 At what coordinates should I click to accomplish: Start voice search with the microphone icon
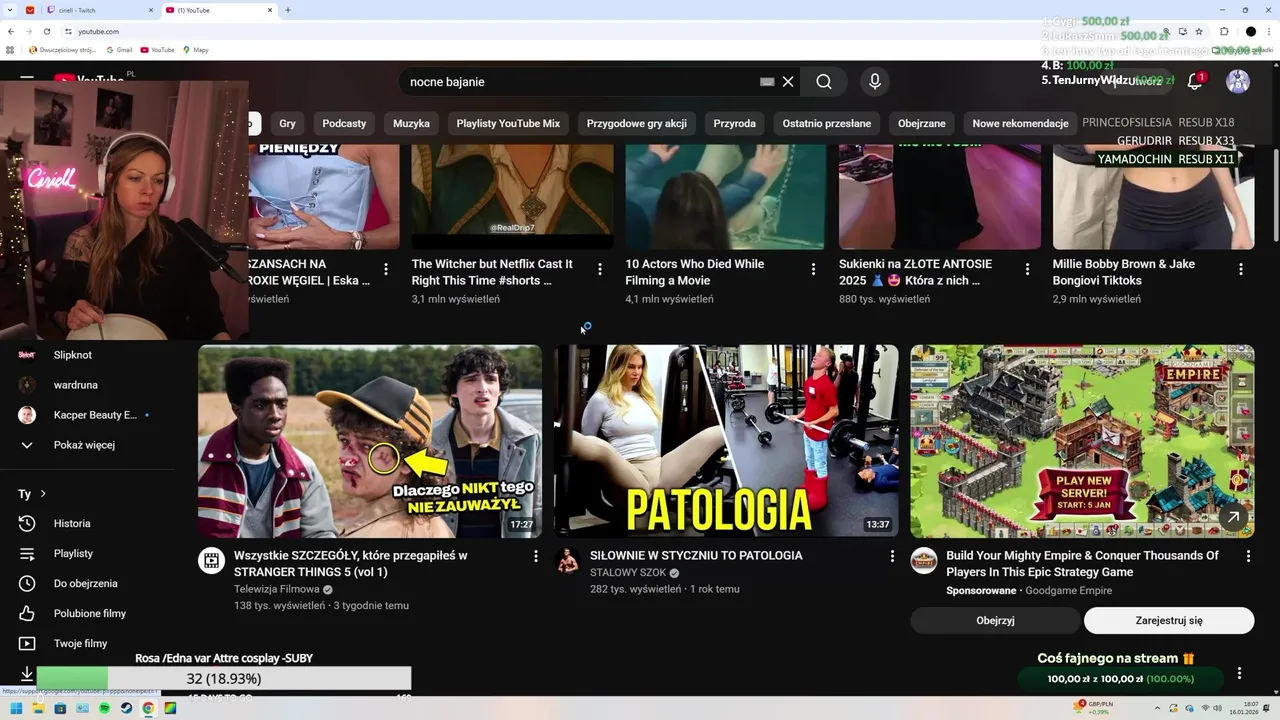pos(875,82)
